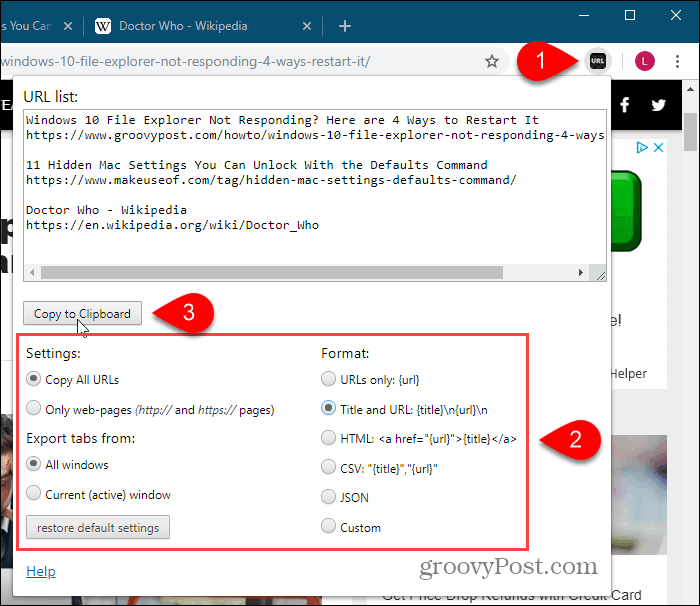
Task: Select the JSON format option
Action: [328, 497]
